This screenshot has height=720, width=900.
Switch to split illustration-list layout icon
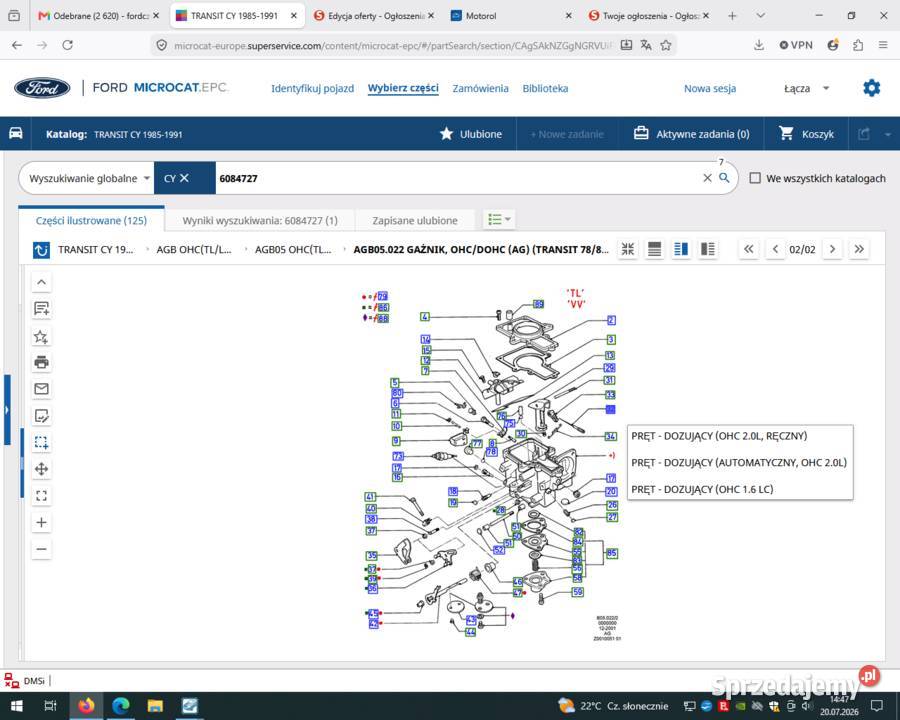(x=681, y=249)
